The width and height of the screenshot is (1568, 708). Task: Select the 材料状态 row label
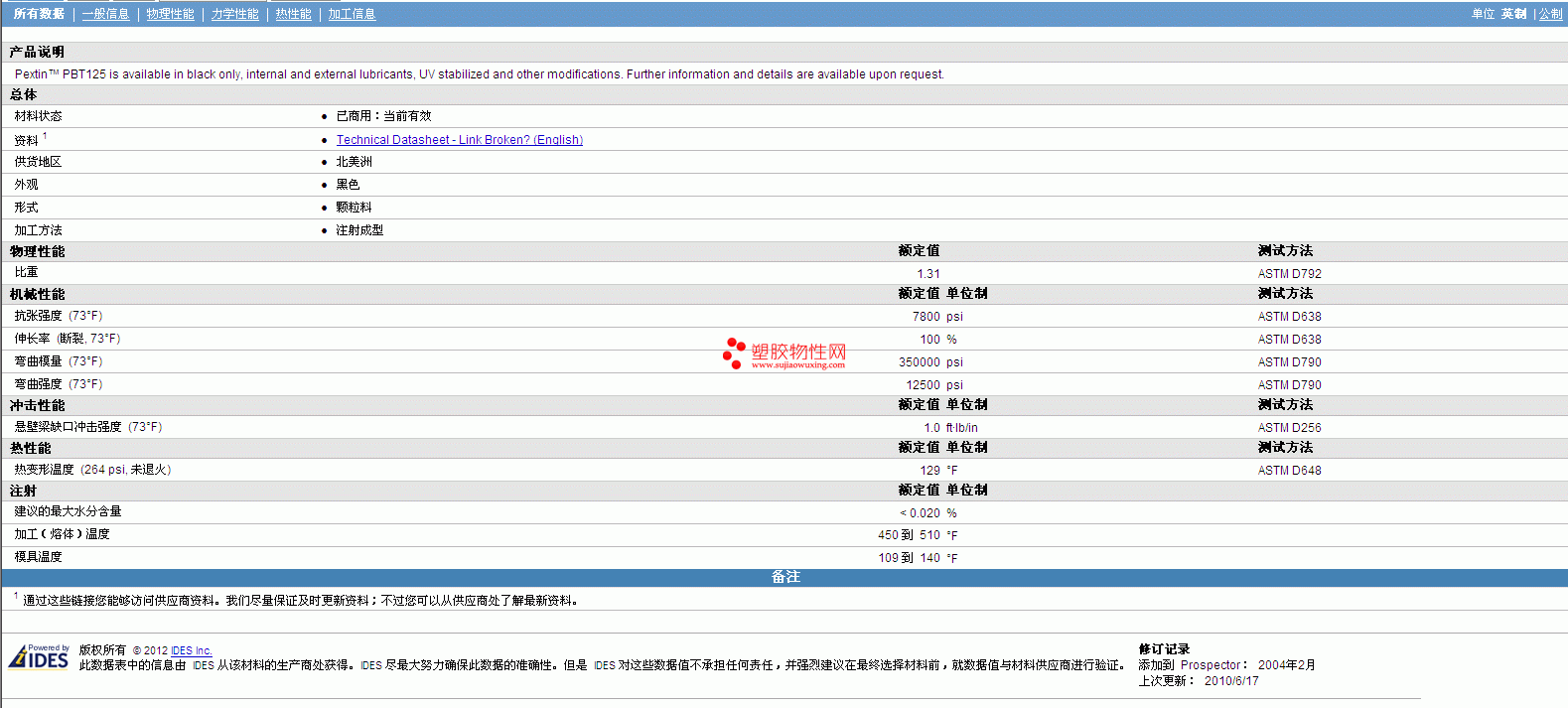point(38,116)
